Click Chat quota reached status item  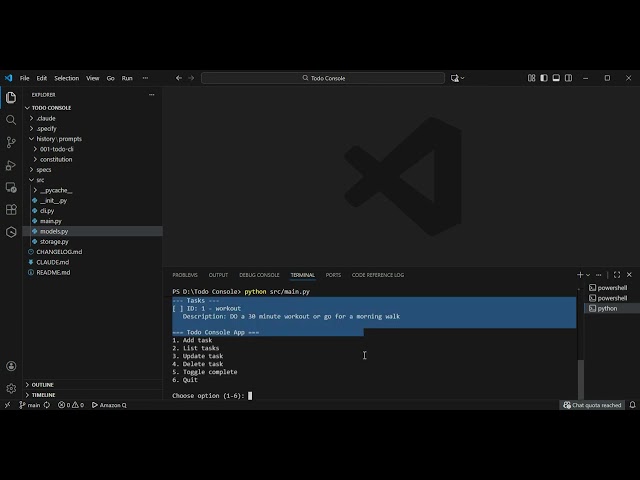[x=592, y=405]
